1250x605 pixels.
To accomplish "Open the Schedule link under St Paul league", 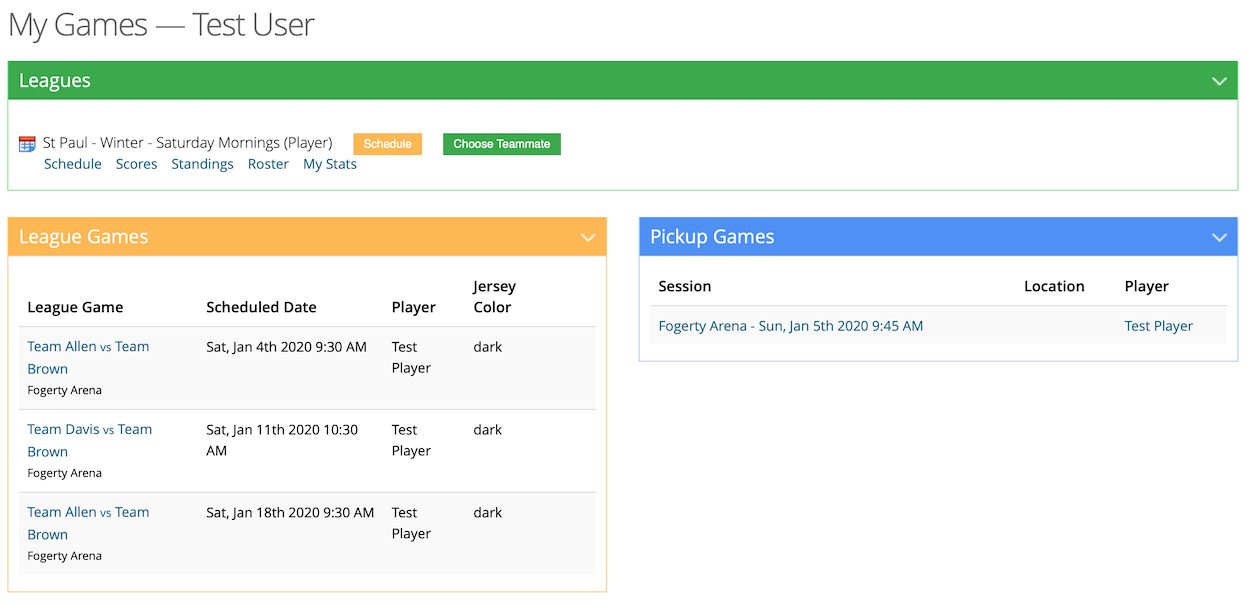I will pyautogui.click(x=72, y=163).
